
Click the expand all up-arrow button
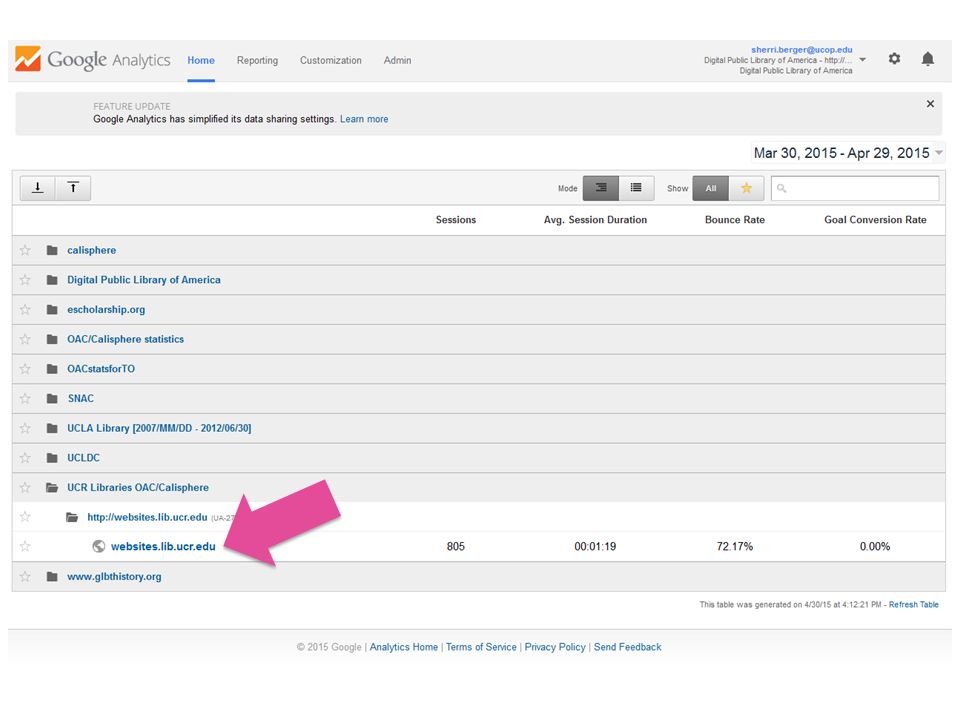[x=73, y=188]
